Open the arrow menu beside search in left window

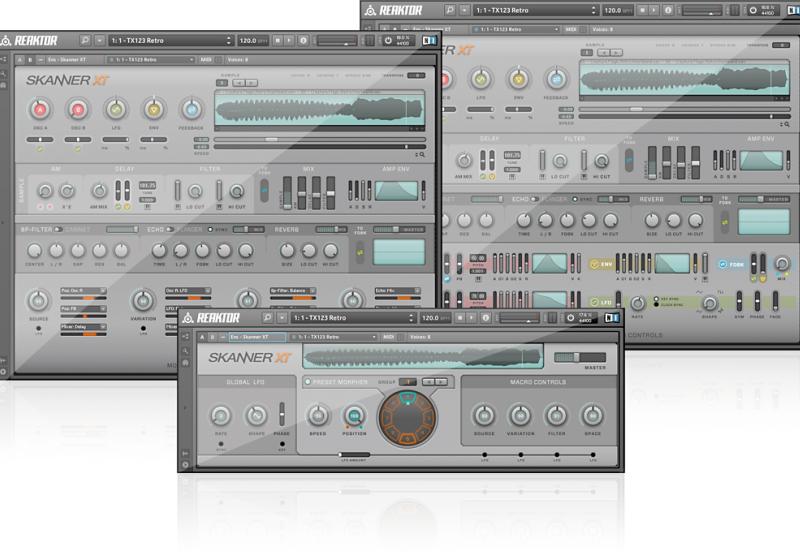click(99, 40)
